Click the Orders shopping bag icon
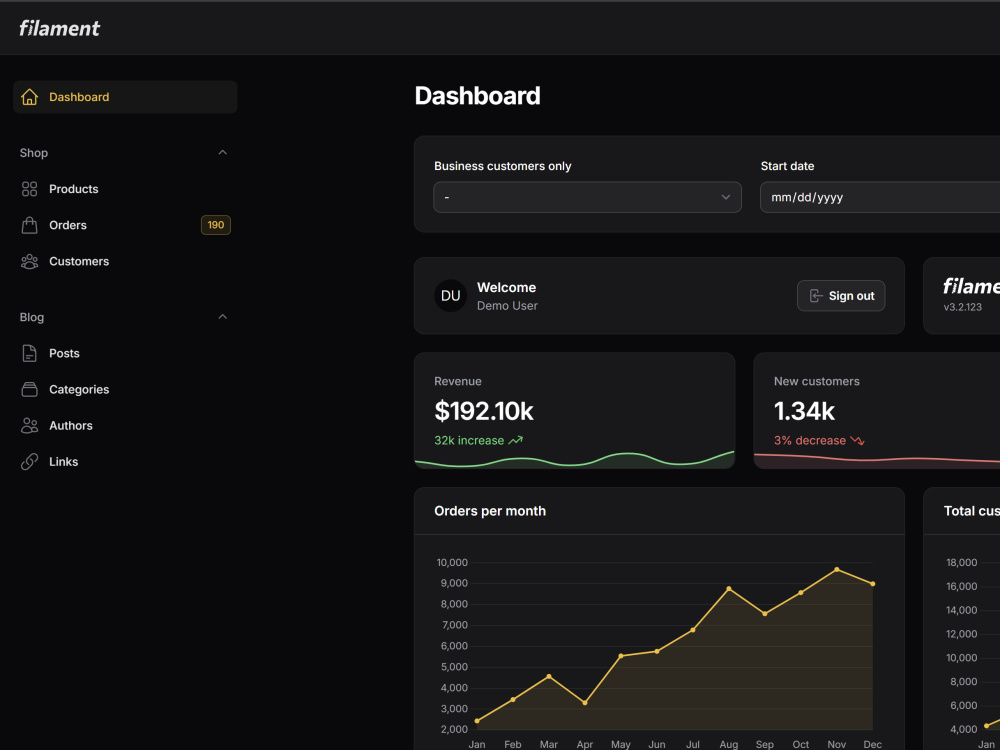Screen dimensions: 1000x750 pyautogui.click(x=29, y=225)
